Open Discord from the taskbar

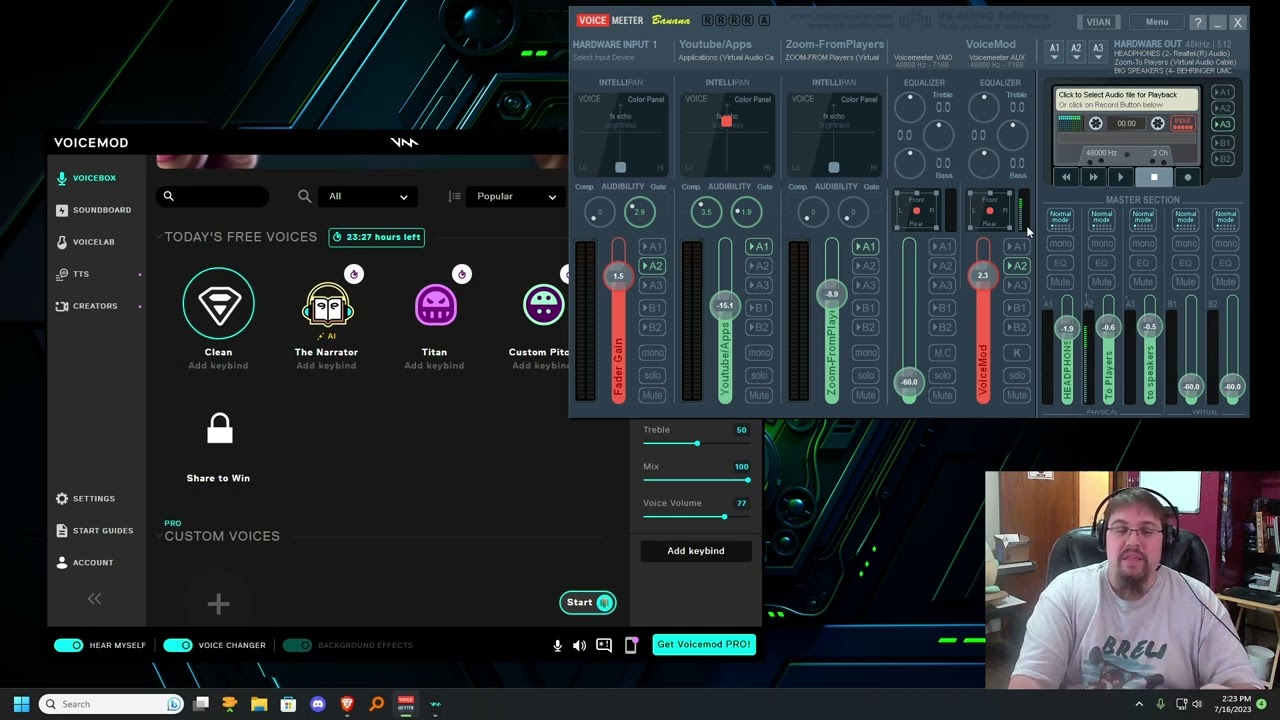pos(318,704)
